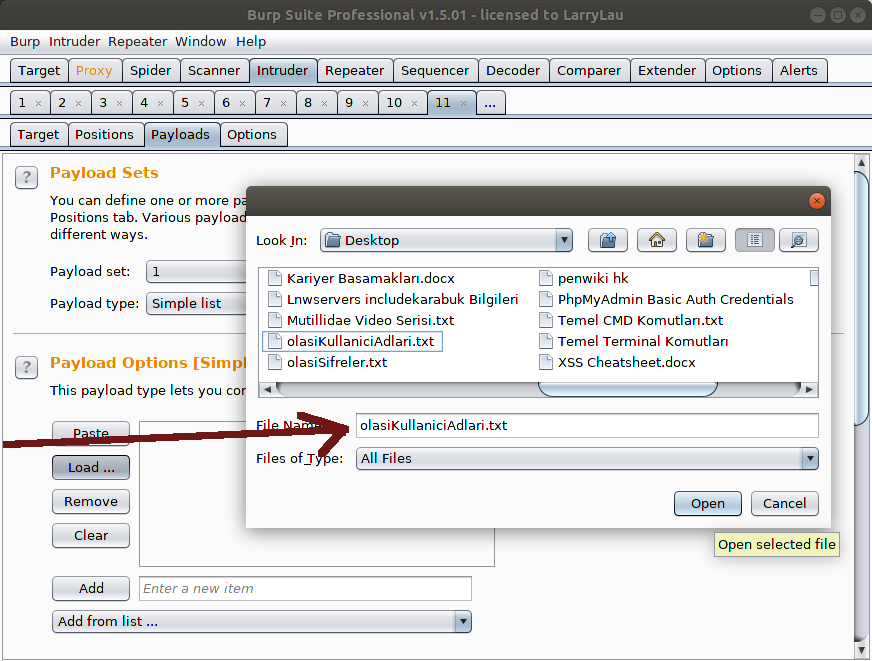
Task: Click the Load ... button
Action: coord(91,468)
